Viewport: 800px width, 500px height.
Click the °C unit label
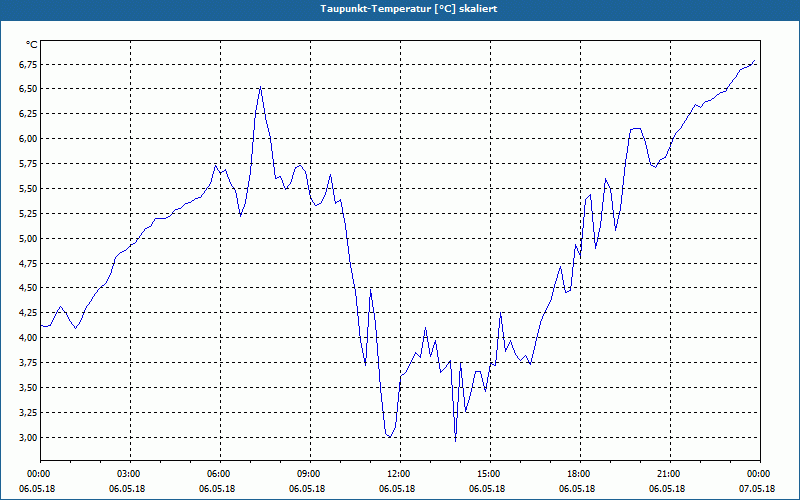[32, 45]
